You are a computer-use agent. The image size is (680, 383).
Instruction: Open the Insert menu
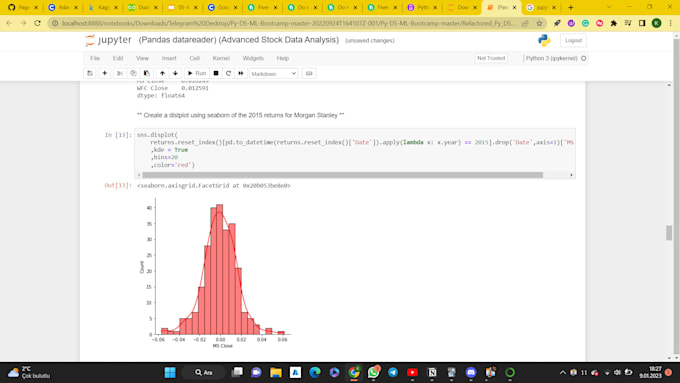click(169, 58)
